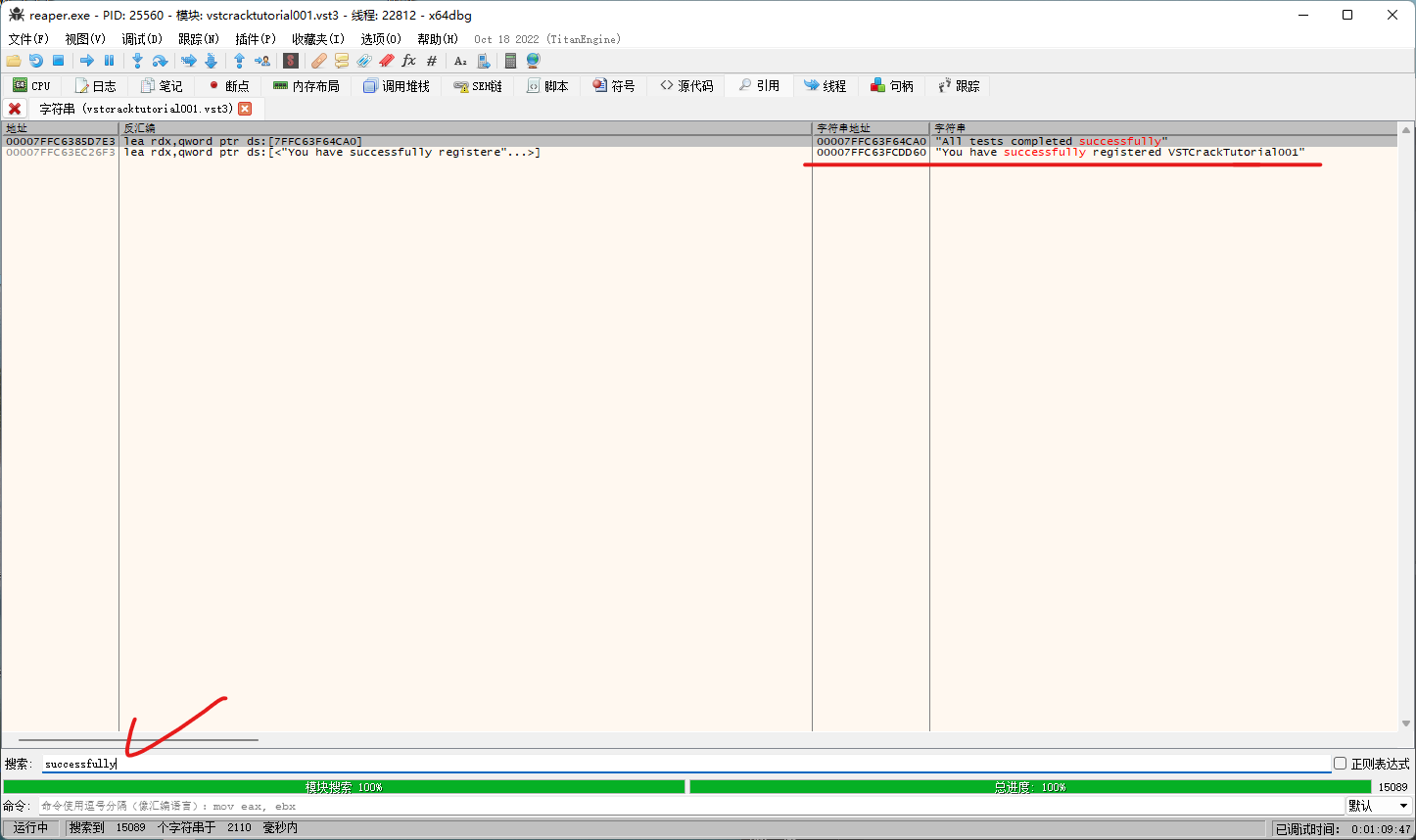Click the red X close-all-tabs button
Image resolution: width=1416 pixels, height=840 pixels.
point(15,109)
